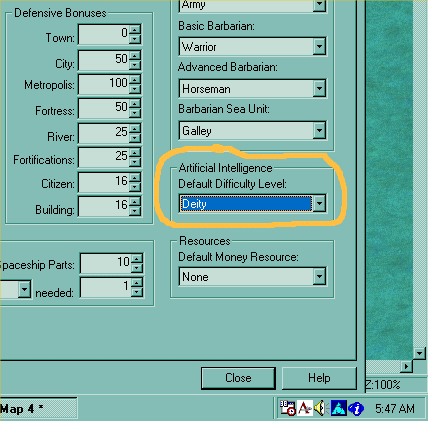Decrease Spaceship Parts with down arrow
The image size is (428, 421).
[x=137, y=268]
